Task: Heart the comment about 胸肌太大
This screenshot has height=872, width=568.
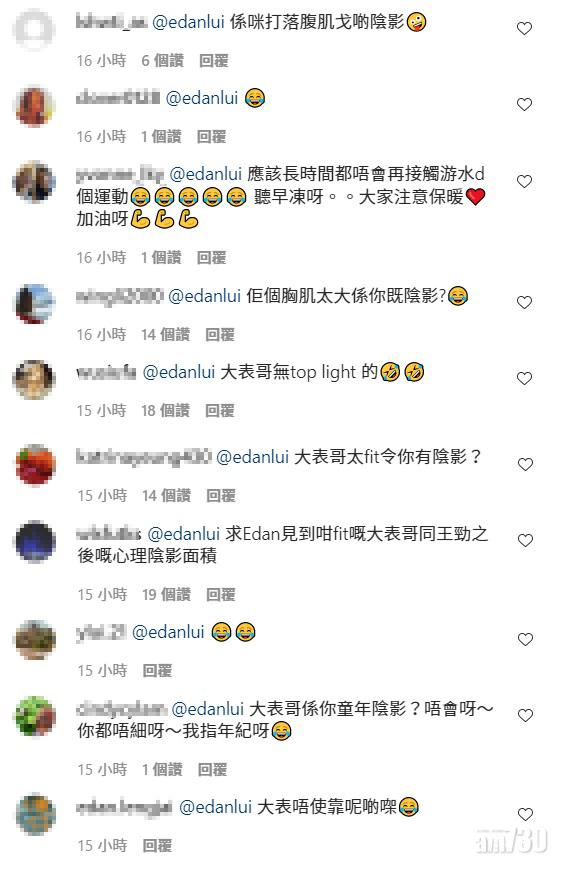Action: click(524, 303)
